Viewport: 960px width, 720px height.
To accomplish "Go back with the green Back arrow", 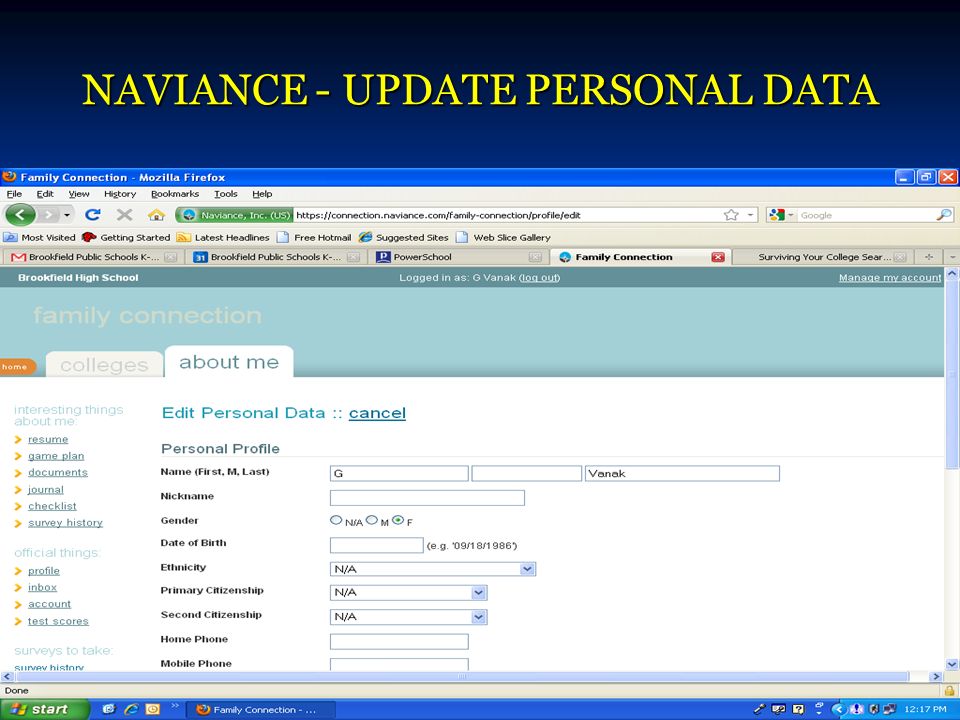I will click(20, 215).
